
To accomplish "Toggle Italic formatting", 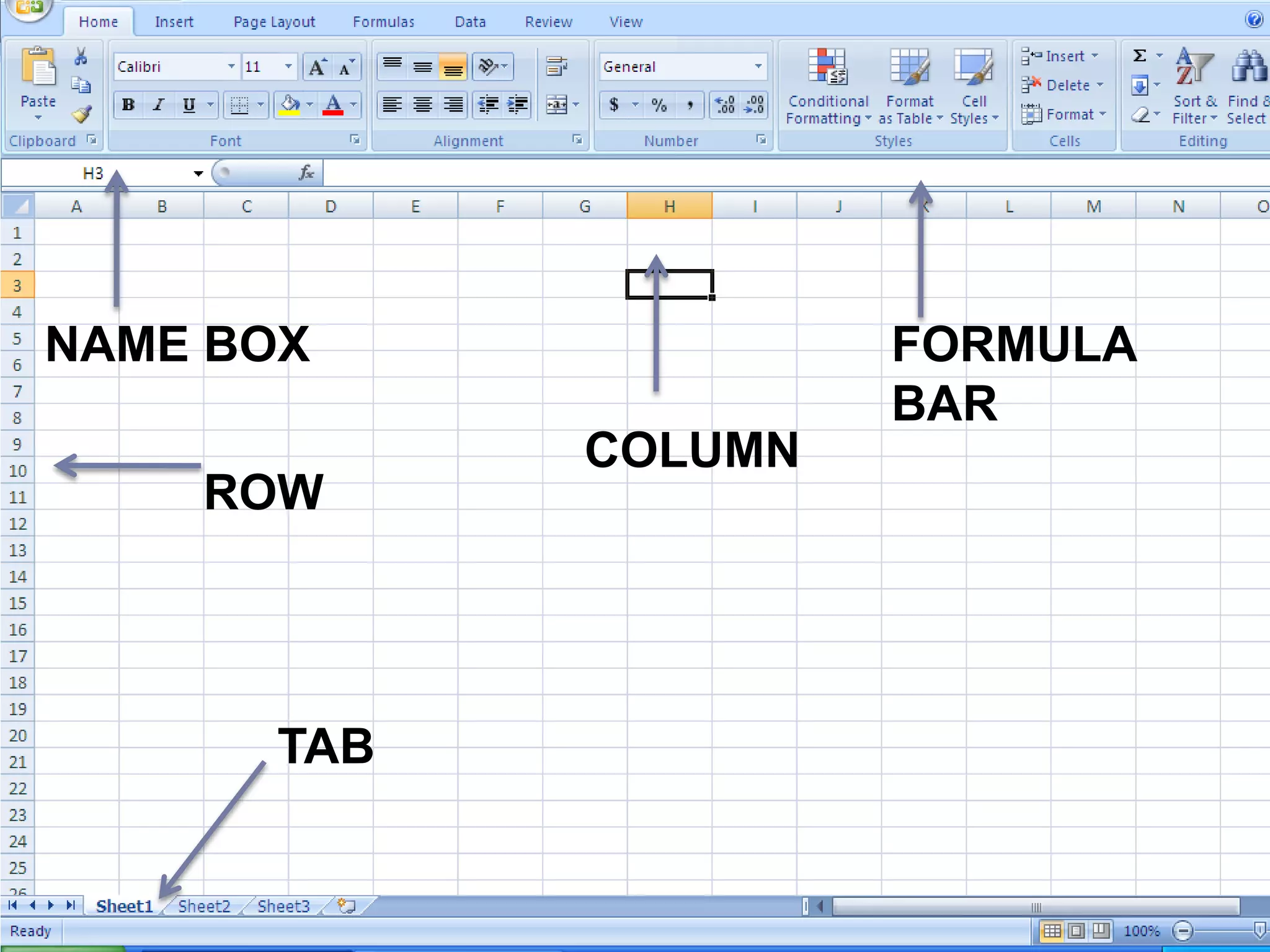I will (159, 105).
